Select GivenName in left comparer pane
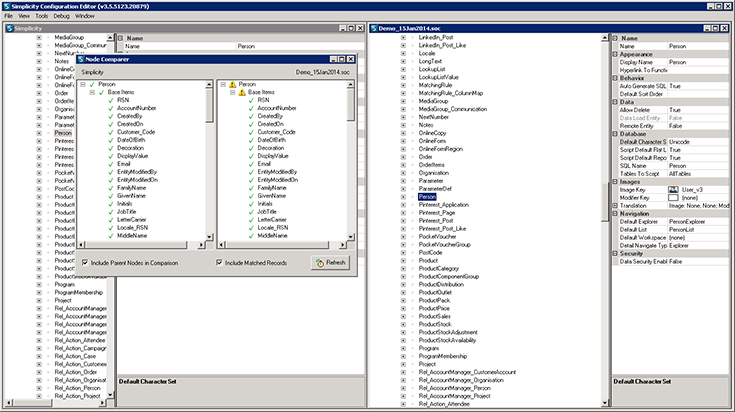The height and width of the screenshot is (412, 735). (131, 196)
